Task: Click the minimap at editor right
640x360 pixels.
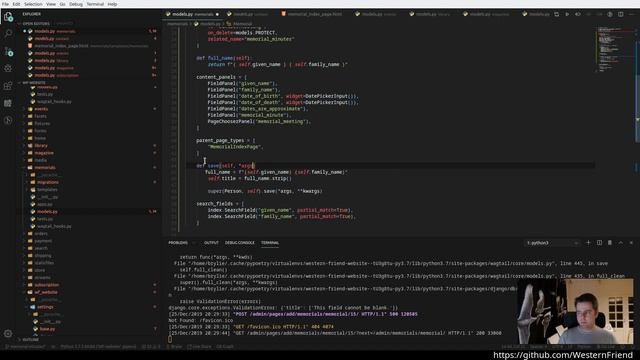Action: [616, 50]
